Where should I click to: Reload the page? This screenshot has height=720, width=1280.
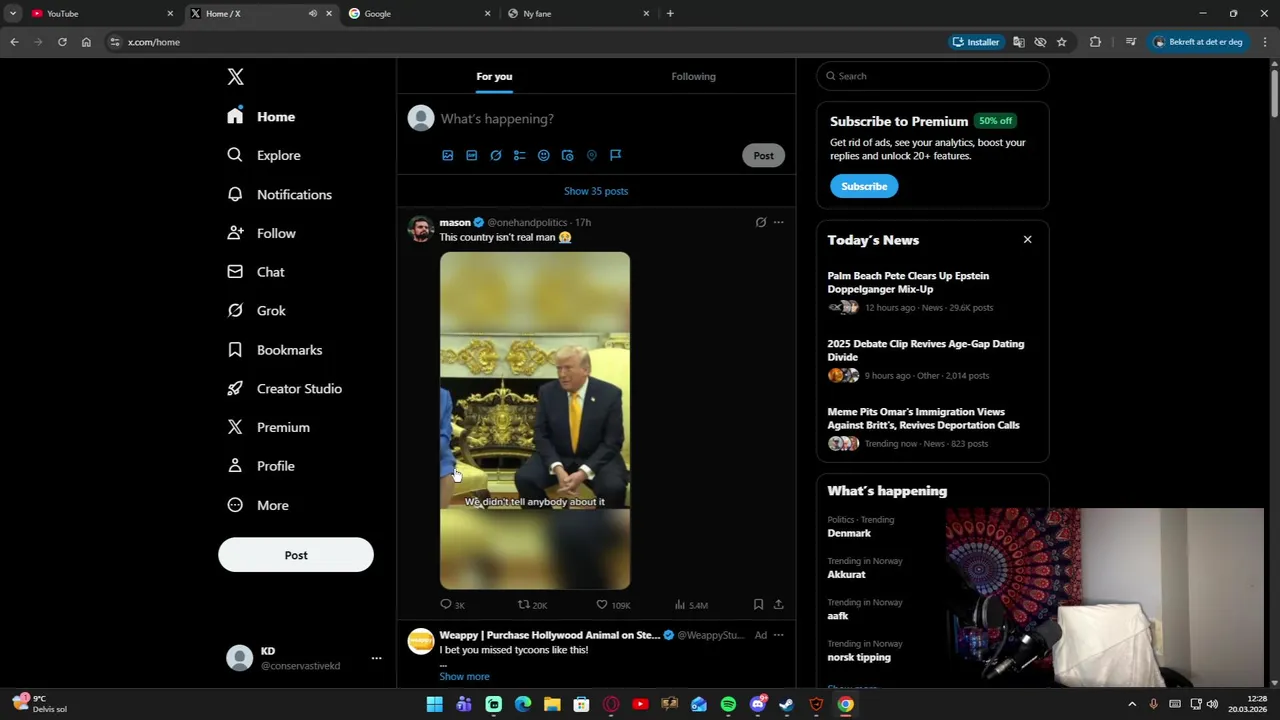[62, 42]
